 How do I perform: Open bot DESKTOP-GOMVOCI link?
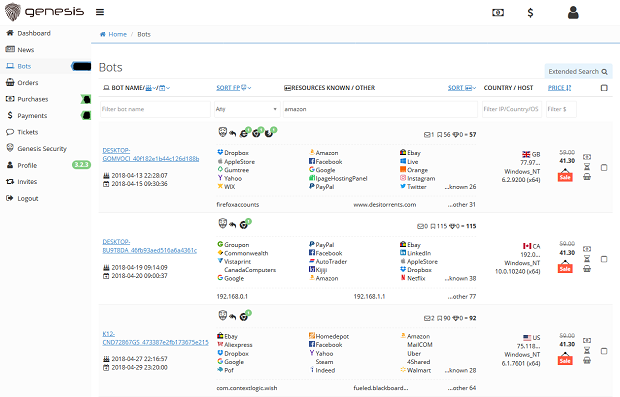click(x=151, y=155)
